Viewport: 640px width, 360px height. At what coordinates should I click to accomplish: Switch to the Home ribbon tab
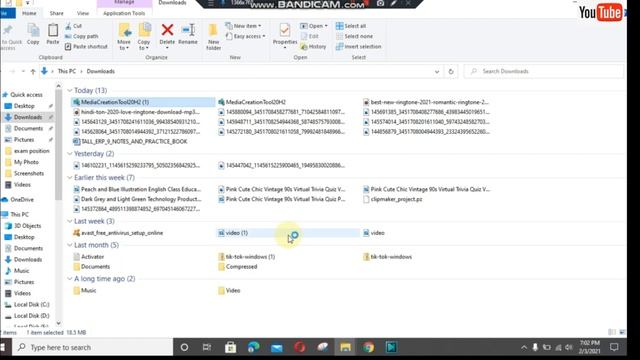(x=29, y=13)
